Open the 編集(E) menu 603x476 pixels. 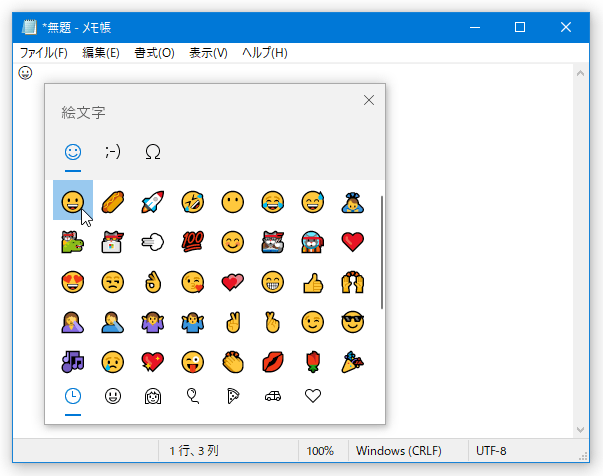[101, 53]
